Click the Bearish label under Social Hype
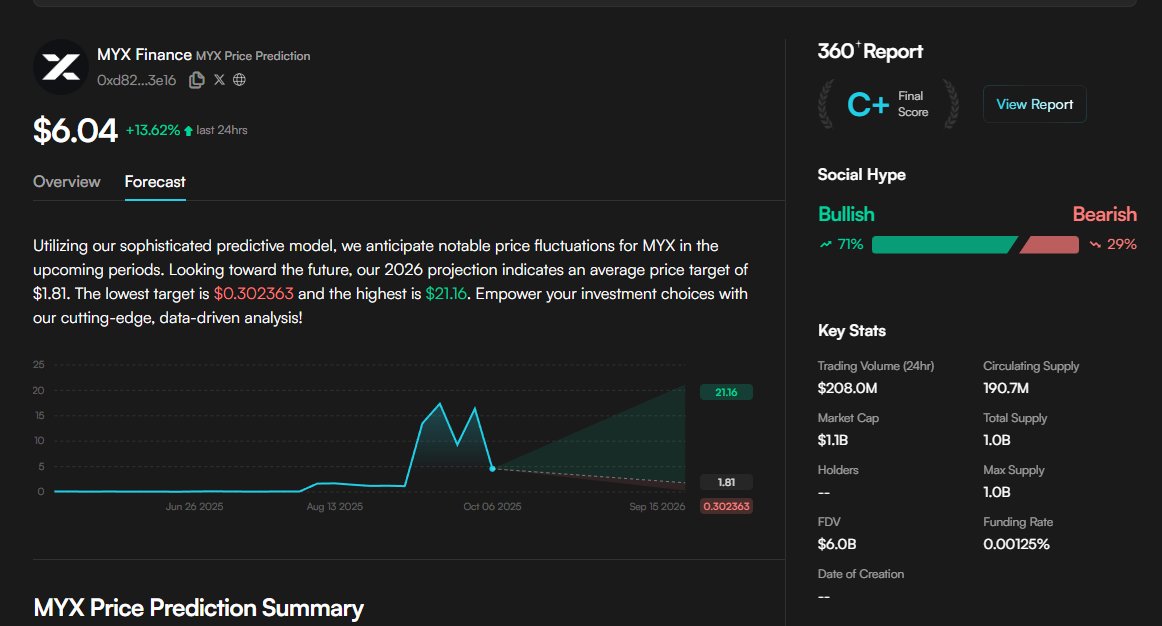The image size is (1162, 626). coord(1104,214)
